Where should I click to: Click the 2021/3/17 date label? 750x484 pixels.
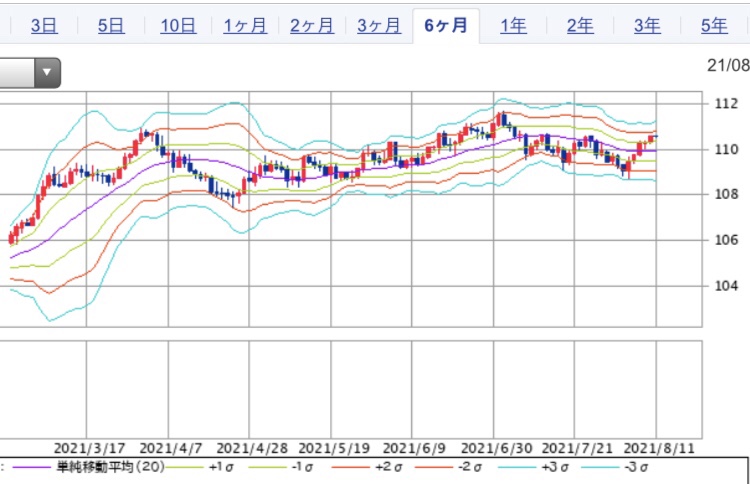[x=89, y=449]
